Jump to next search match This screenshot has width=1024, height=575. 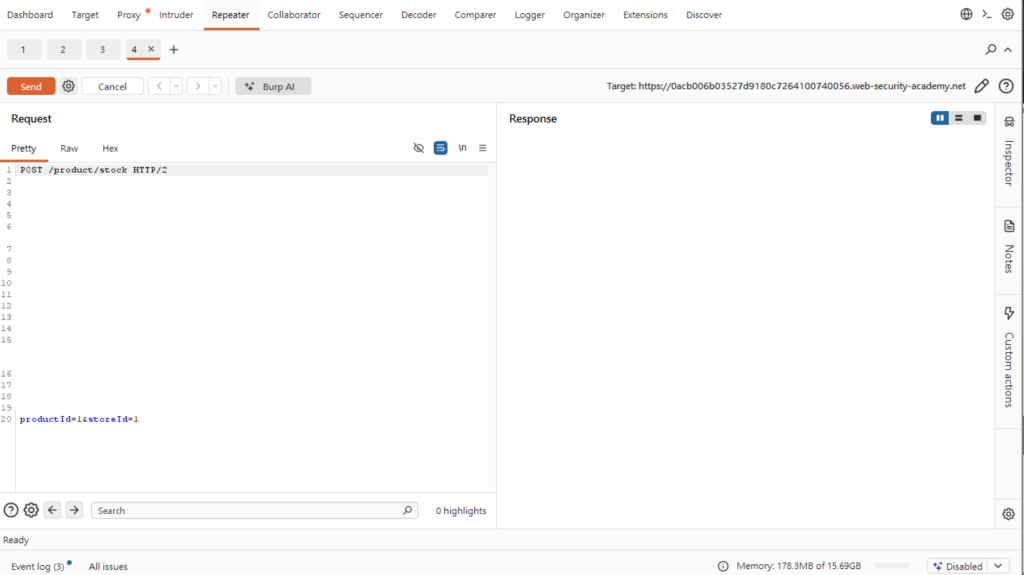pos(74,510)
